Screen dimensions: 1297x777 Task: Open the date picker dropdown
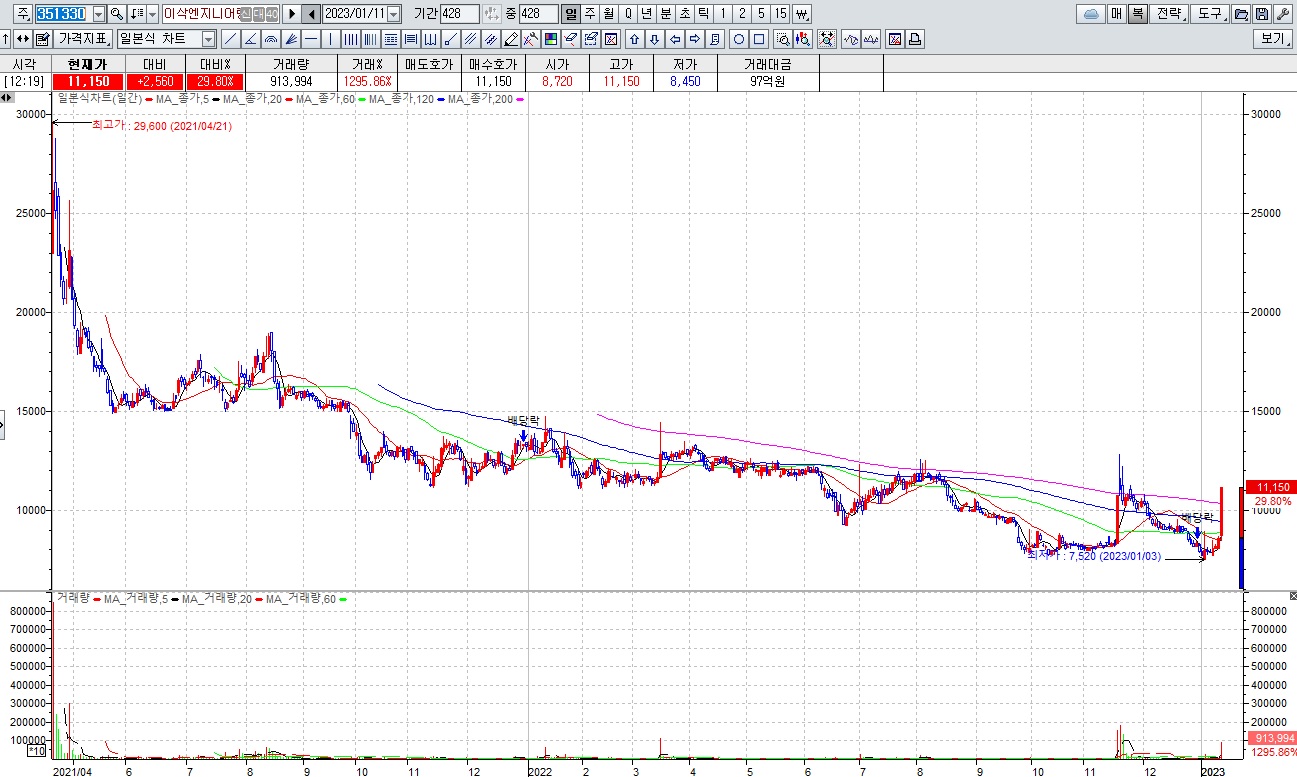click(x=393, y=14)
